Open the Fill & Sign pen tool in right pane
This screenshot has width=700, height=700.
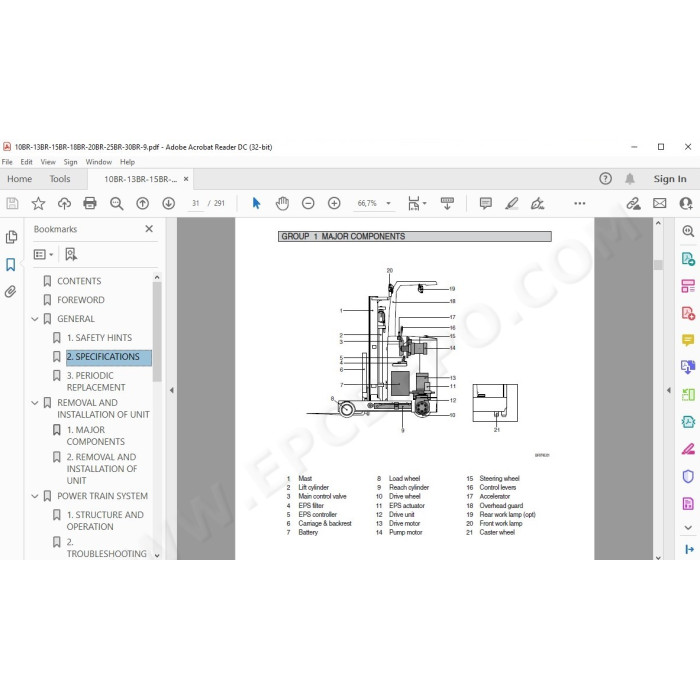click(x=688, y=449)
